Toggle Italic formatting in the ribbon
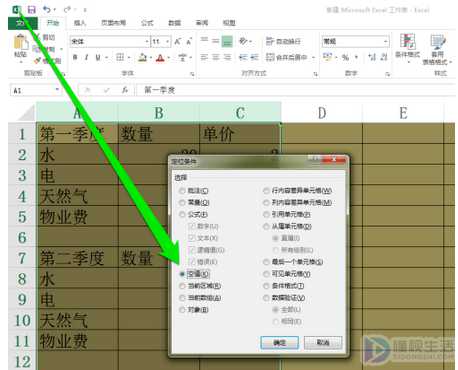 [86, 57]
